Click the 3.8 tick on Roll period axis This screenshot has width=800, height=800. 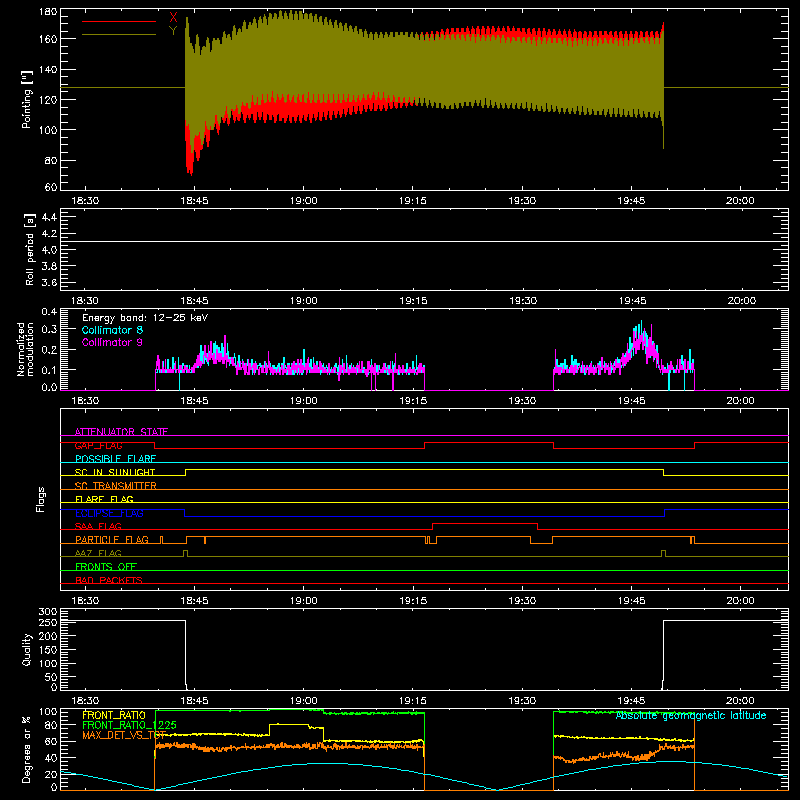[x=49, y=266]
